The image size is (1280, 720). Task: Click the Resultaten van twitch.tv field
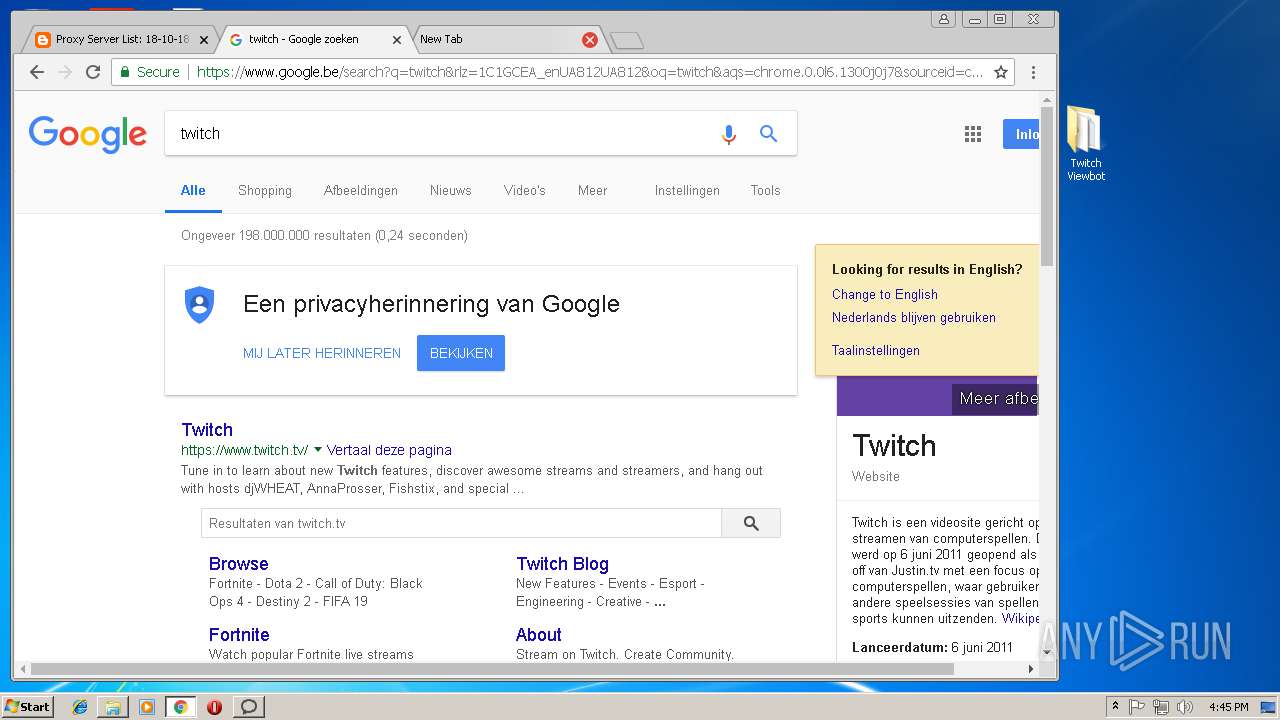[461, 523]
